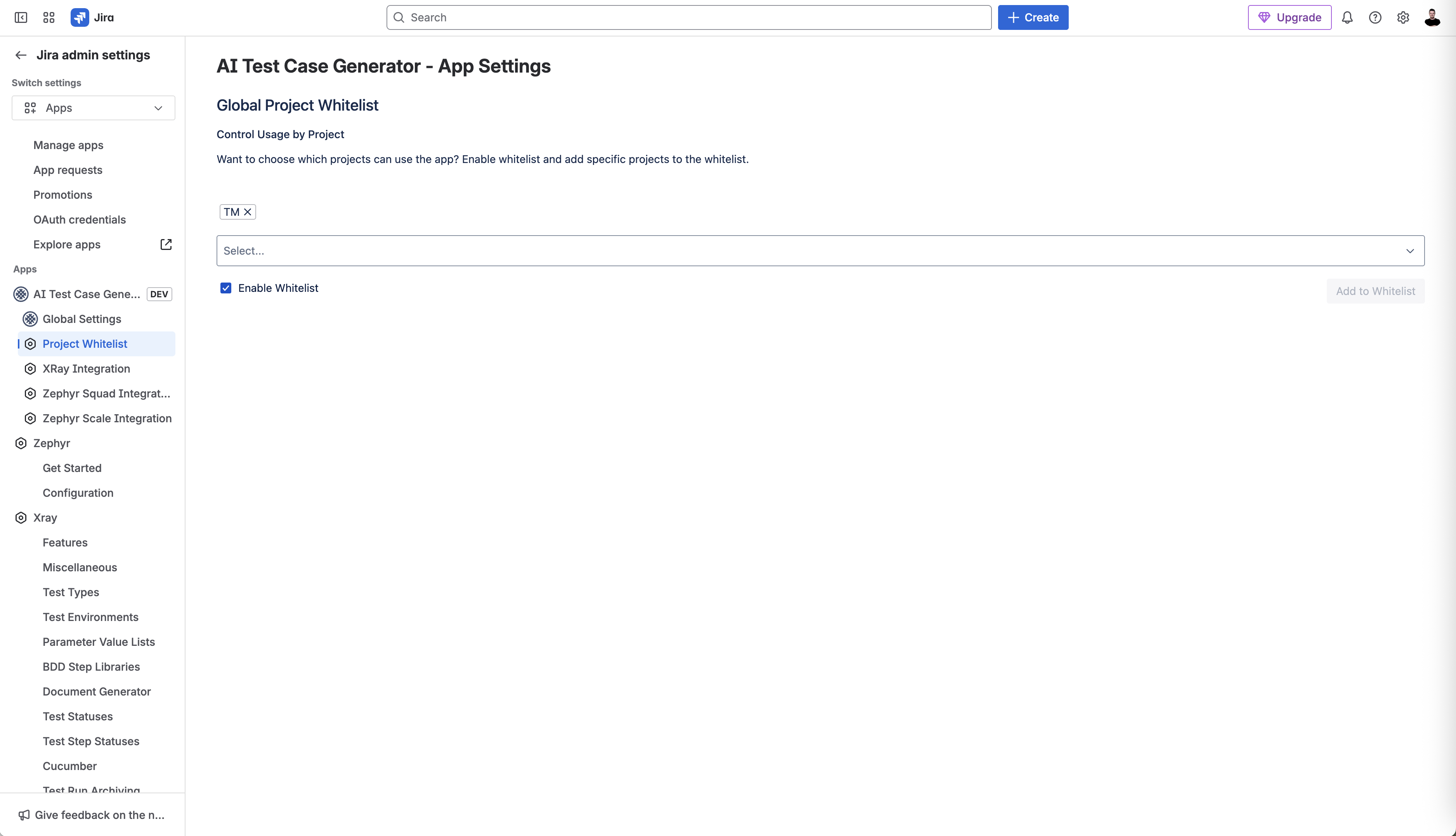Remove the TM tag from the whitelist
The width and height of the screenshot is (1456, 836).
247,211
